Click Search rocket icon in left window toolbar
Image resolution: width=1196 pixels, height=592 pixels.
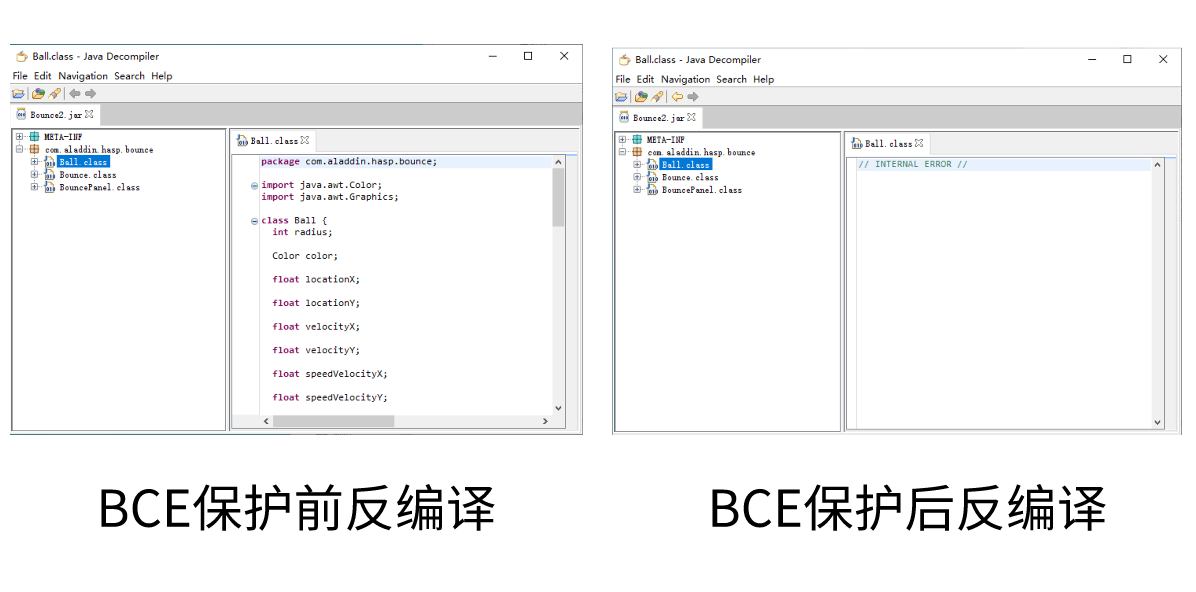point(55,94)
